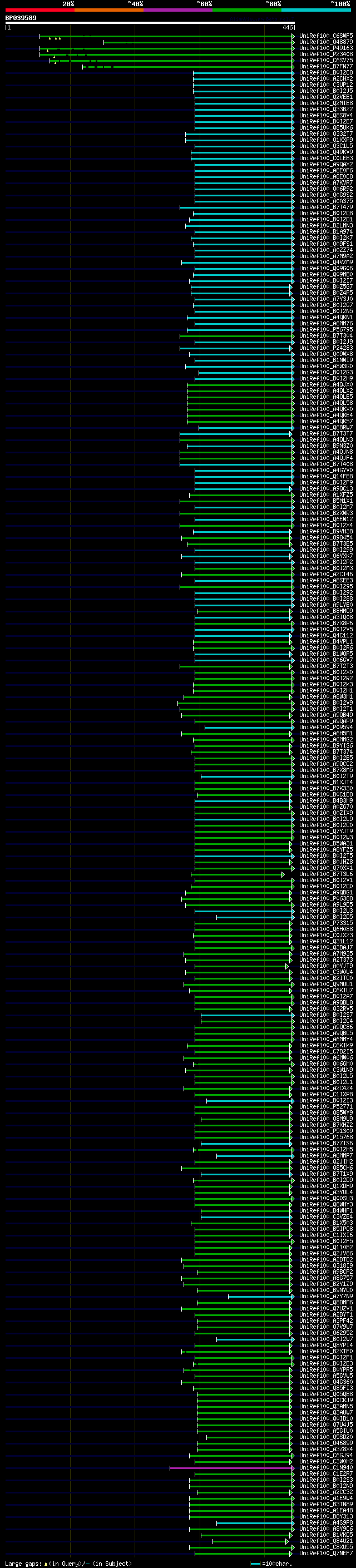Click label UniRef100_Q2VEE1

[x=326, y=97]
